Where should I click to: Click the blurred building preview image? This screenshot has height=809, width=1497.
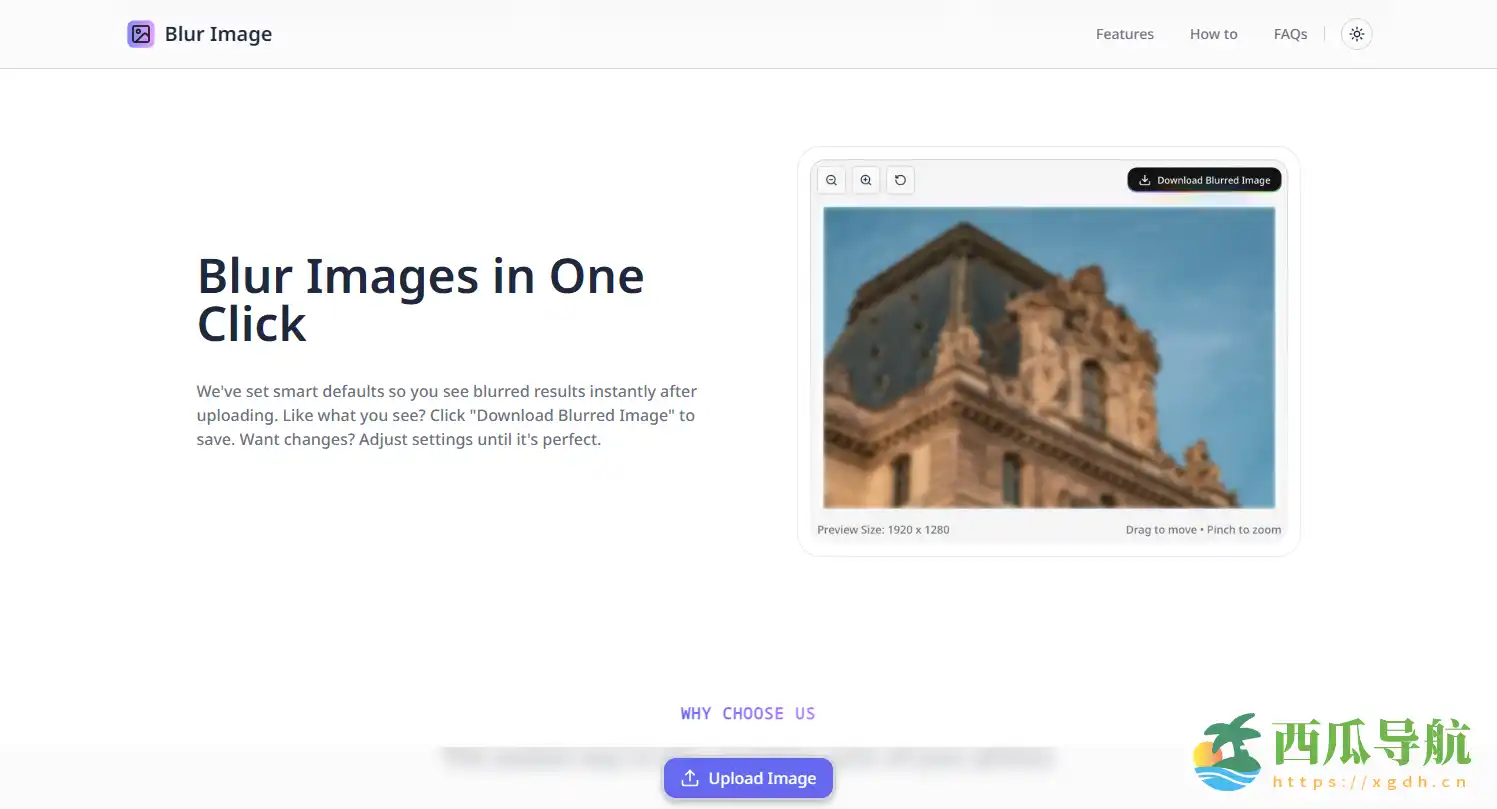click(1048, 357)
